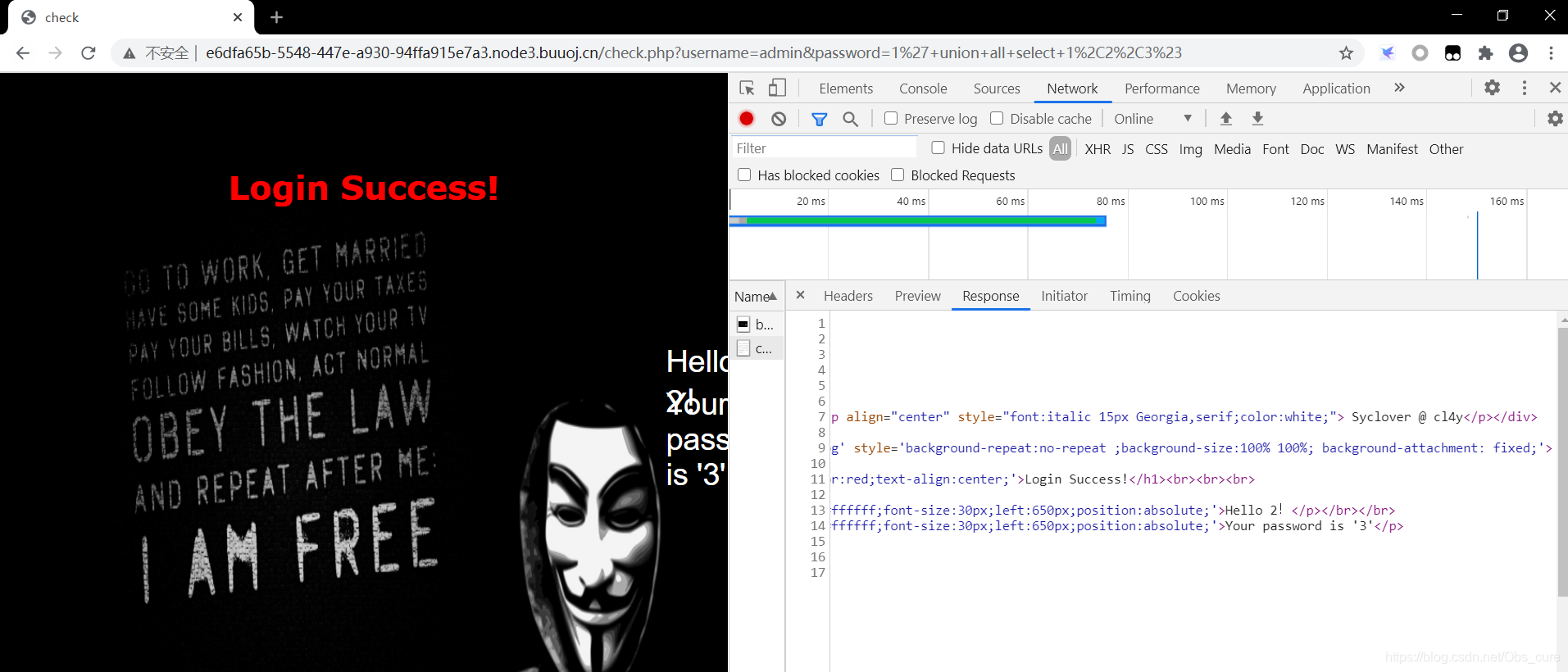Toggle the device toolbar icon
Image resolution: width=1568 pixels, height=672 pixels.
click(x=777, y=89)
